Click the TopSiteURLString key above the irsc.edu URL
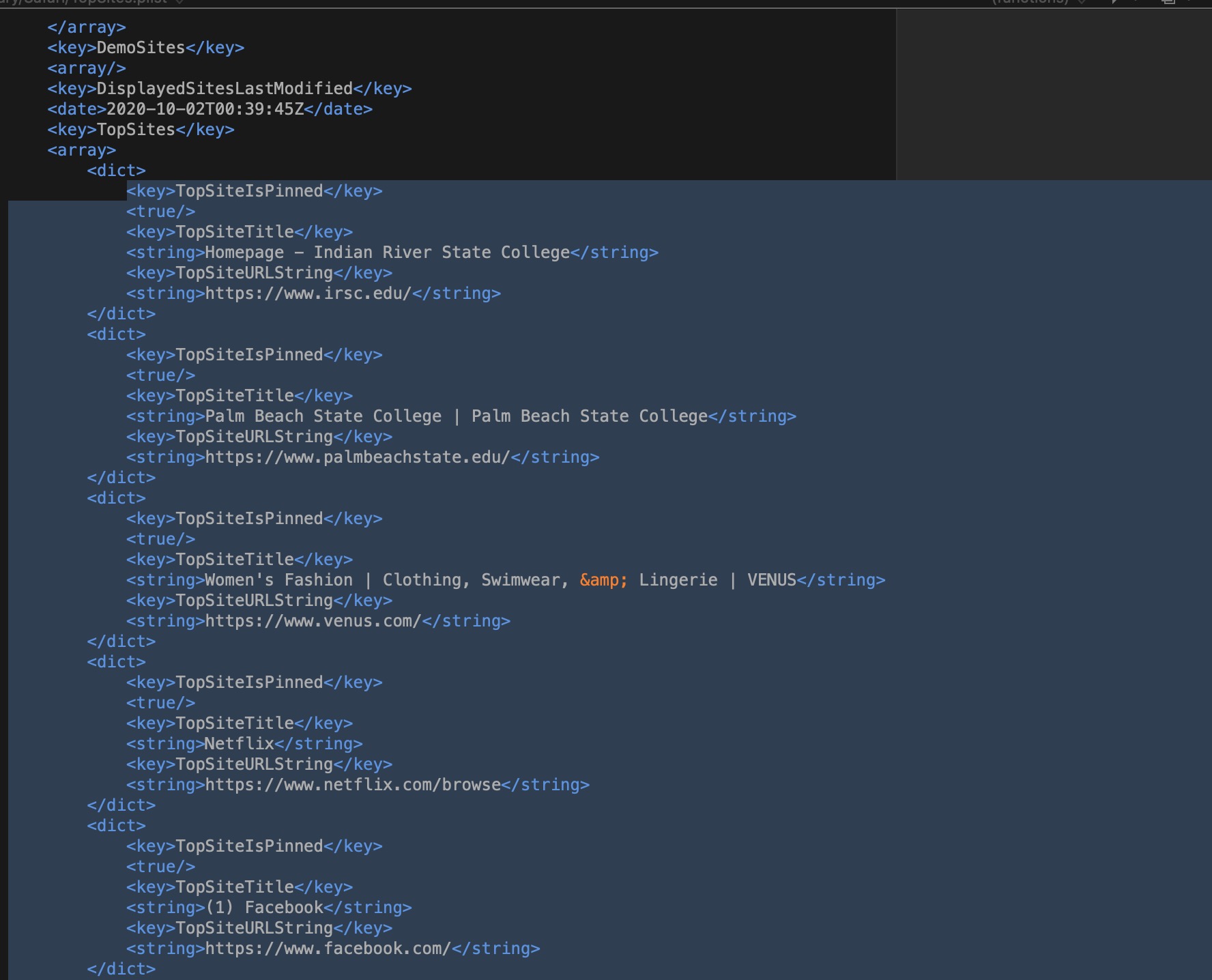This screenshot has height=980, width=1212. click(259, 273)
